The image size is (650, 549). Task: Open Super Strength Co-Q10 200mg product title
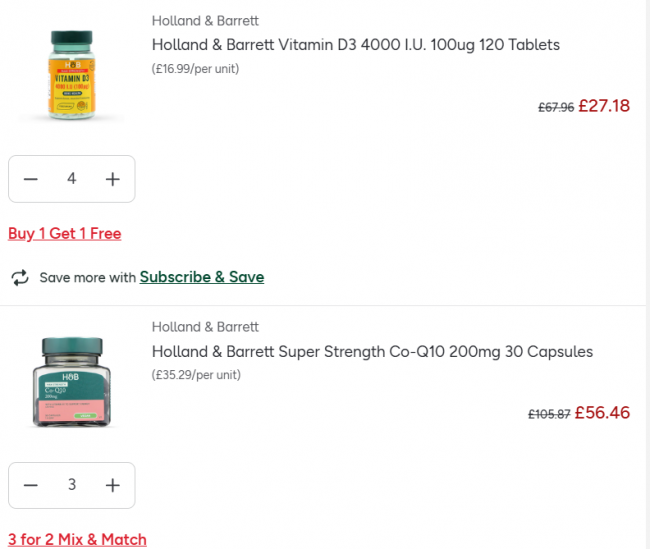(x=372, y=351)
